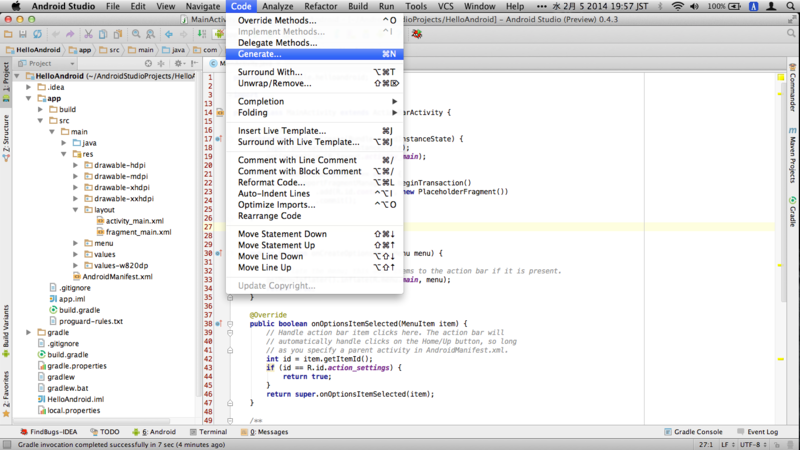Toggle the FindBugs-IDEA tool window
The height and width of the screenshot is (450, 800).
48,432
